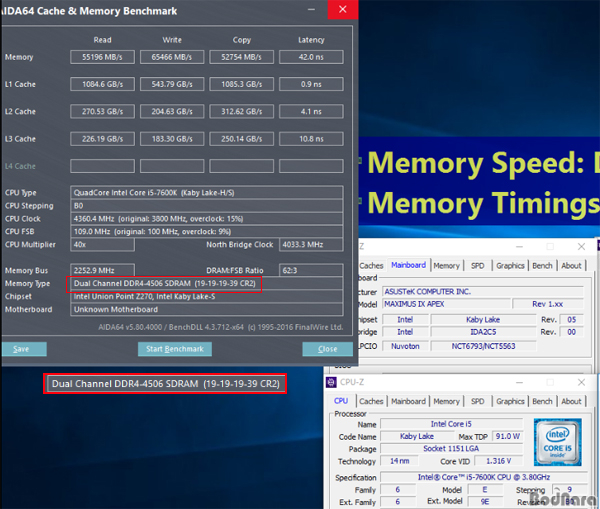Click Memory Bus value 2252.9 MHz
This screenshot has width=600, height=509.
(102, 271)
